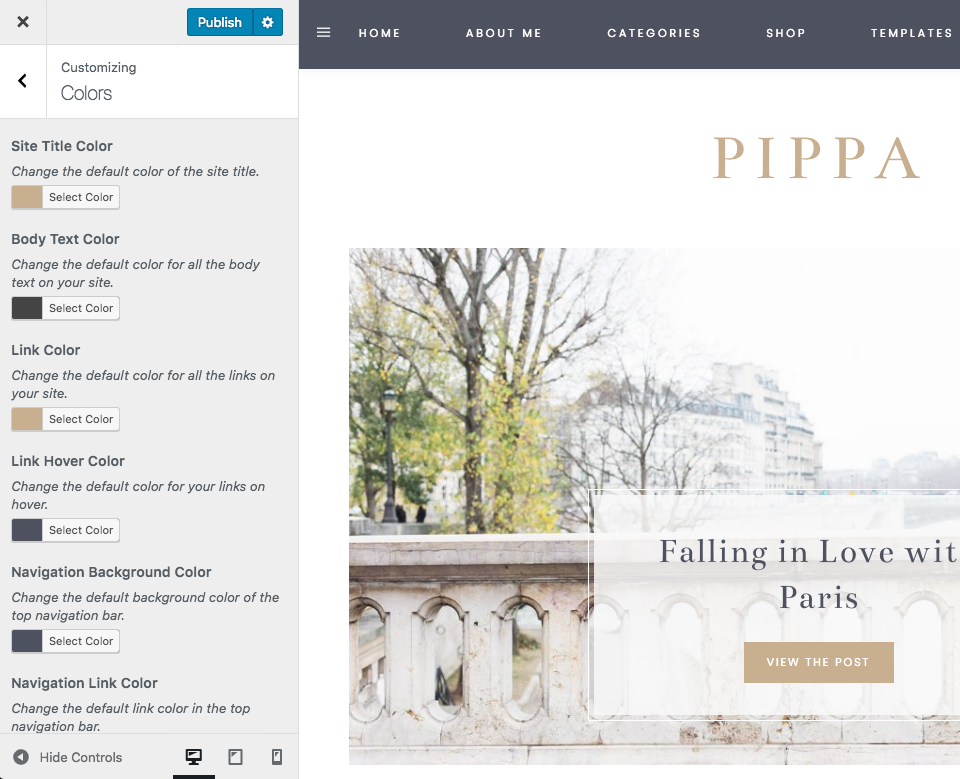Switch to desktop preview device icon
This screenshot has width=960, height=779.
tap(193, 757)
